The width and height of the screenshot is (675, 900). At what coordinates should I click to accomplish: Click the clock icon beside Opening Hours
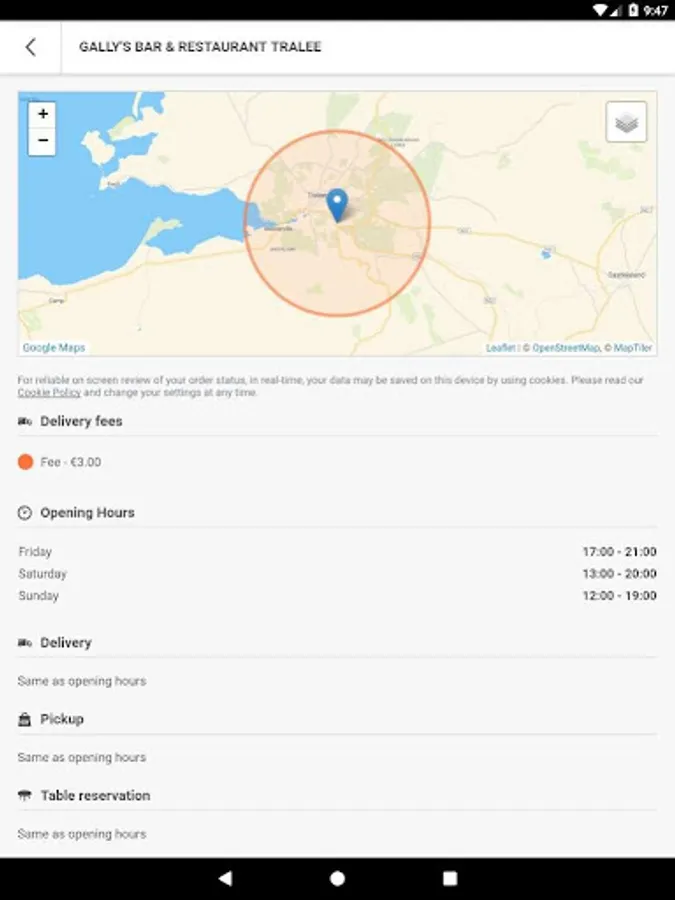pyautogui.click(x=25, y=513)
